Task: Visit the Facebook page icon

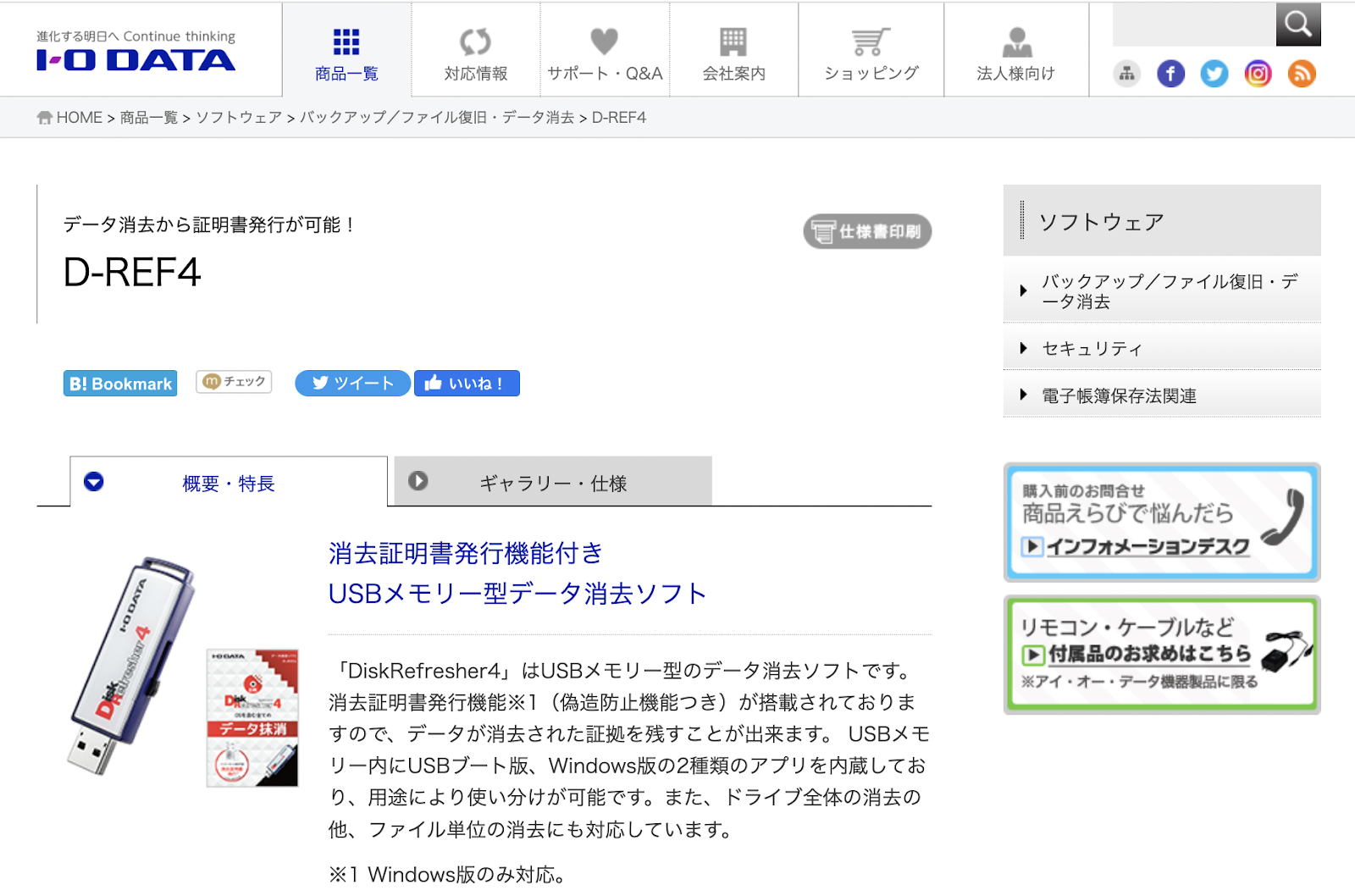Action: [x=1170, y=74]
